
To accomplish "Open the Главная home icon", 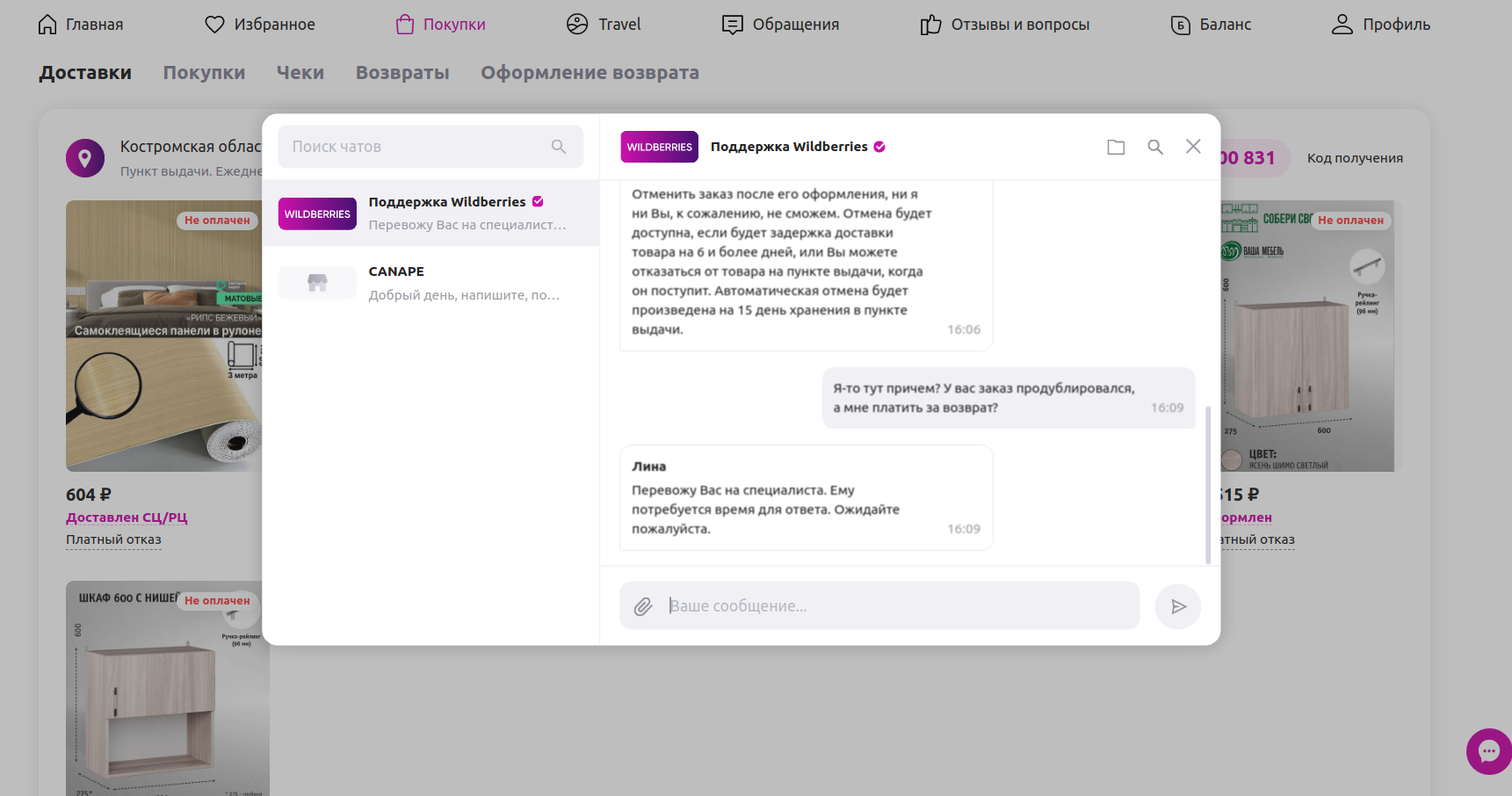I will (x=47, y=25).
